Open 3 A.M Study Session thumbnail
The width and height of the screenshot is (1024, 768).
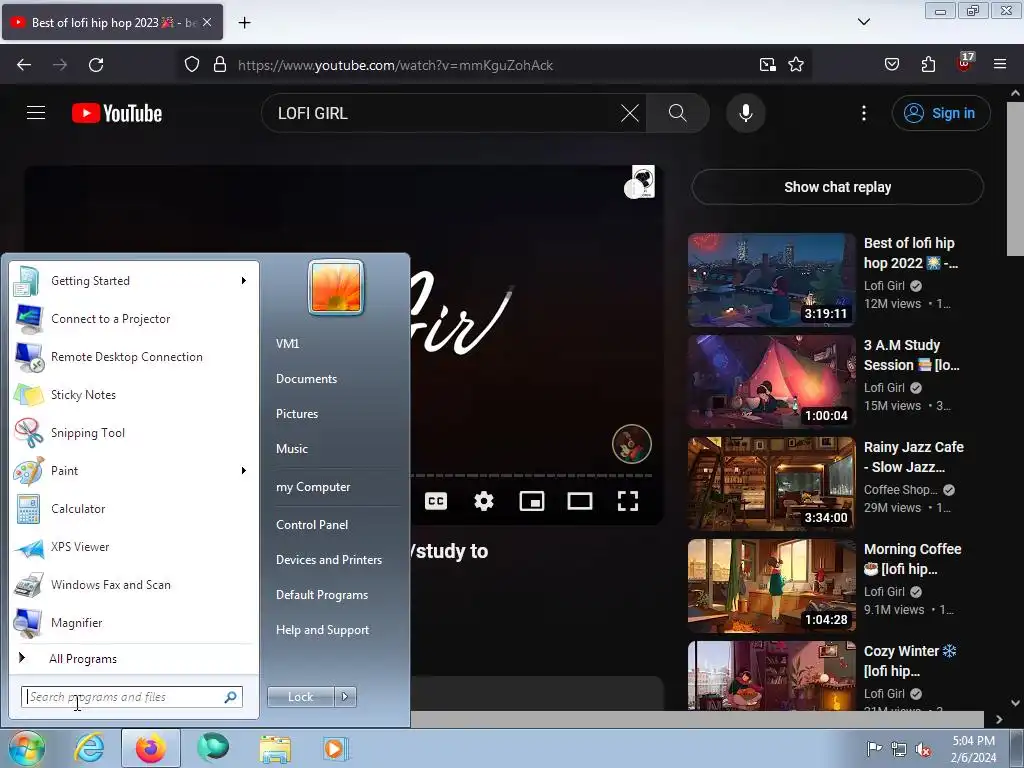[x=771, y=381]
